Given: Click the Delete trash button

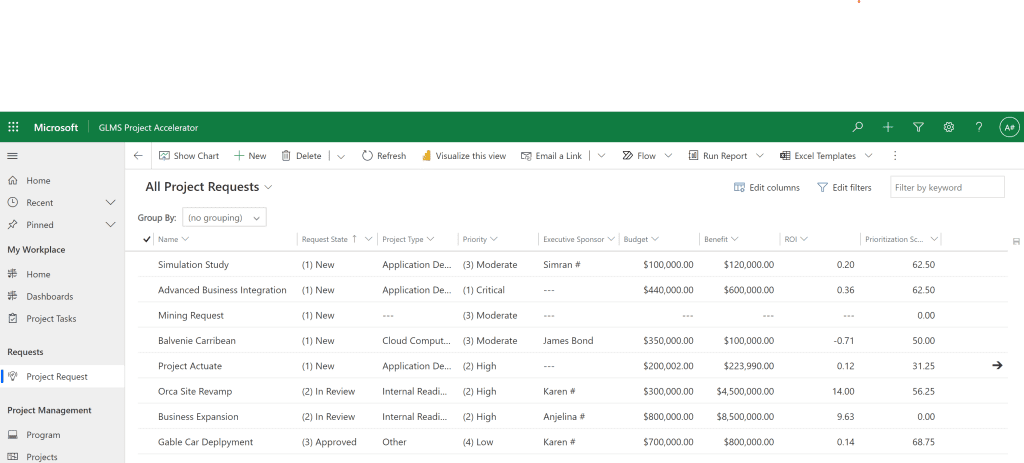Looking at the screenshot, I should 301,156.
